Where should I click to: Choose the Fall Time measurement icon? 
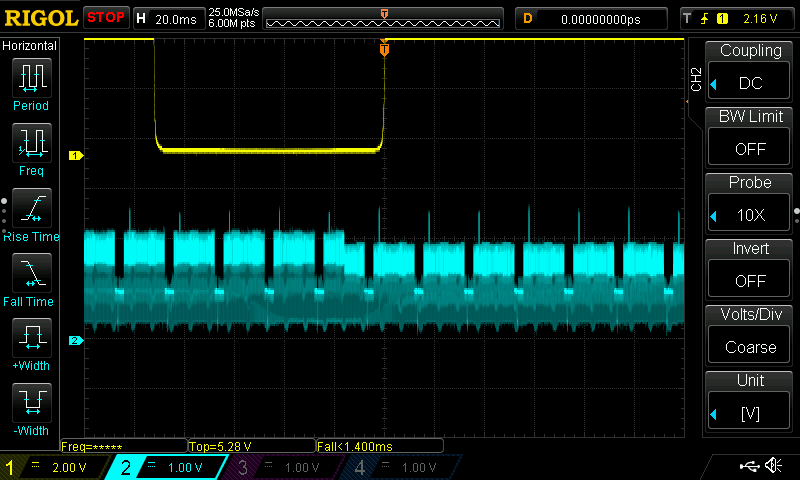click(32, 273)
